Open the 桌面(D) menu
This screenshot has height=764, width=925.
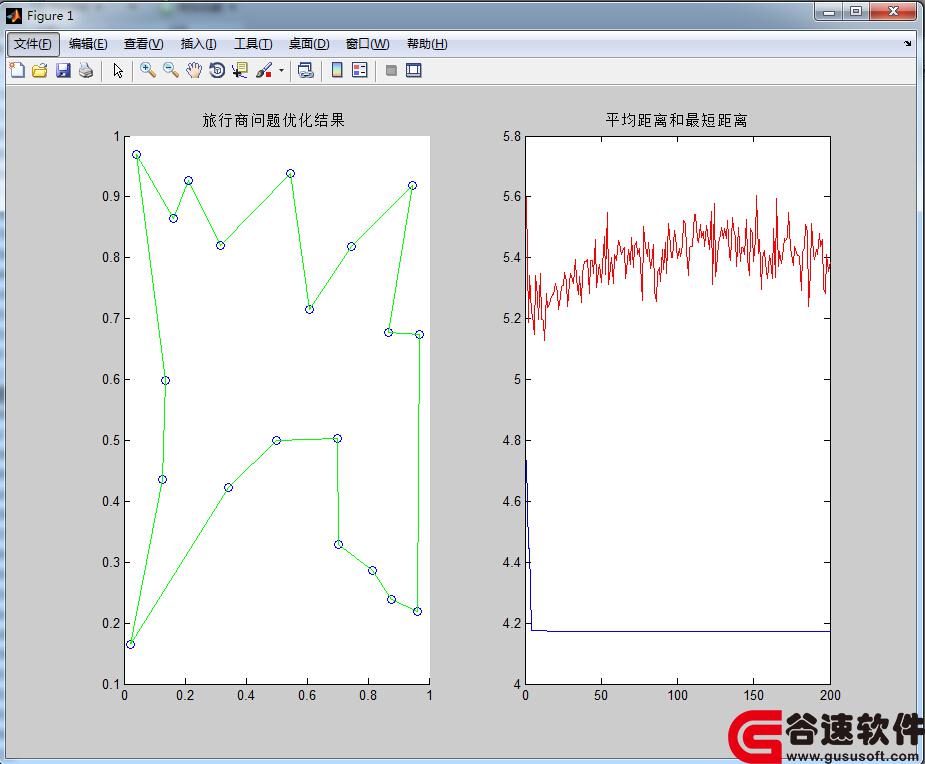pos(309,44)
